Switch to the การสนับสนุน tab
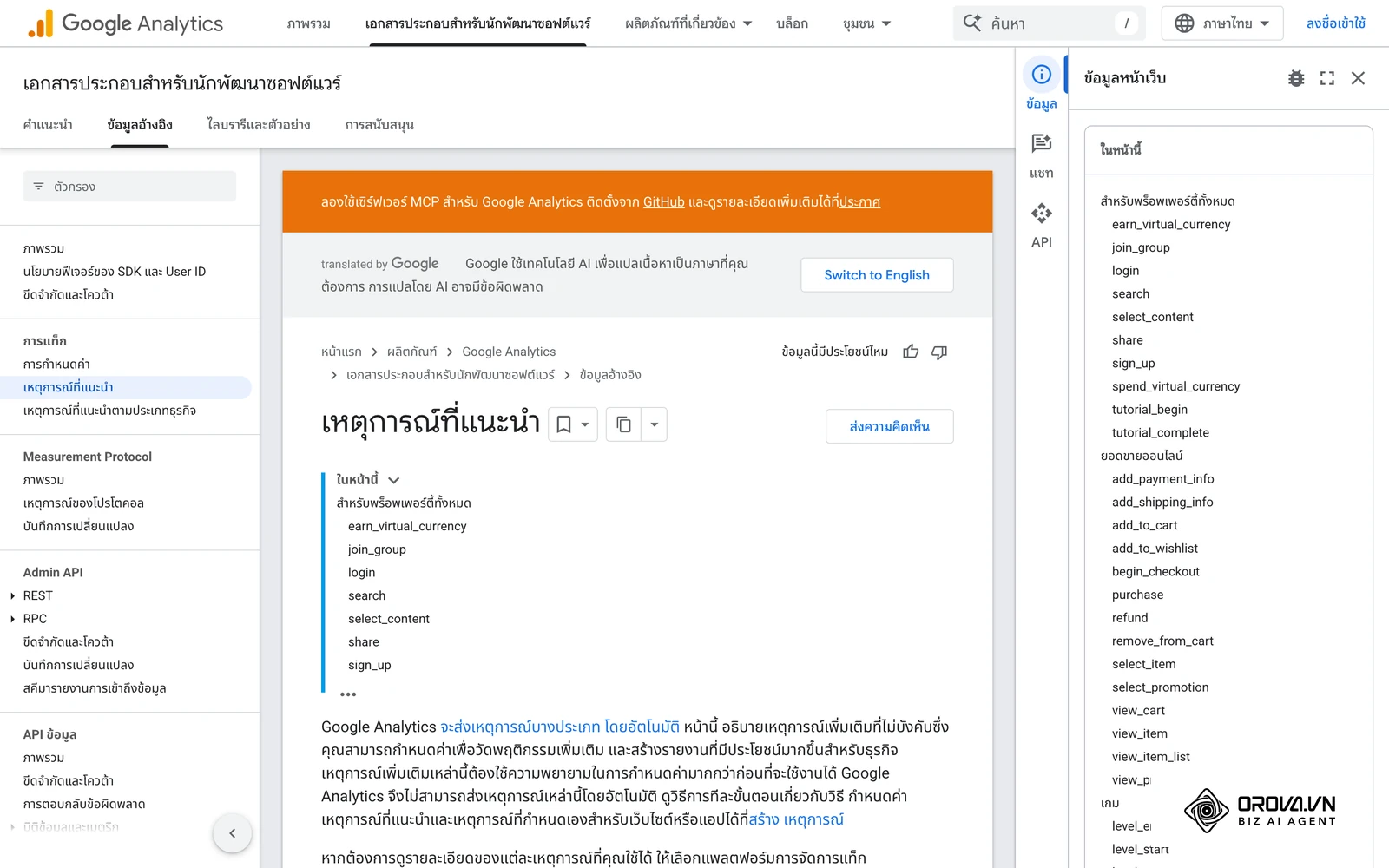Screen dimensions: 1389x868 (379, 125)
